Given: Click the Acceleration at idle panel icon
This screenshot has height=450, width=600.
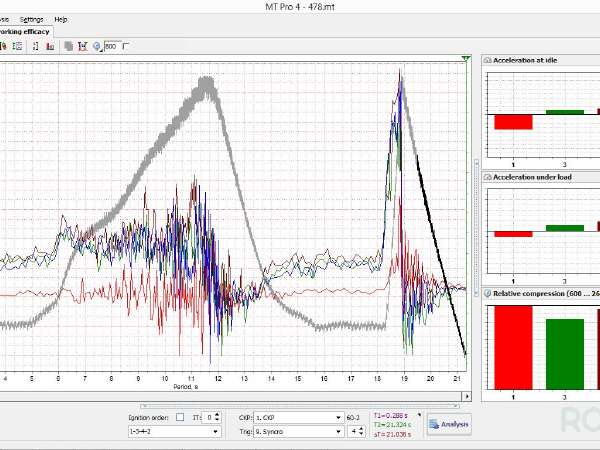Looking at the screenshot, I should tap(487, 60).
